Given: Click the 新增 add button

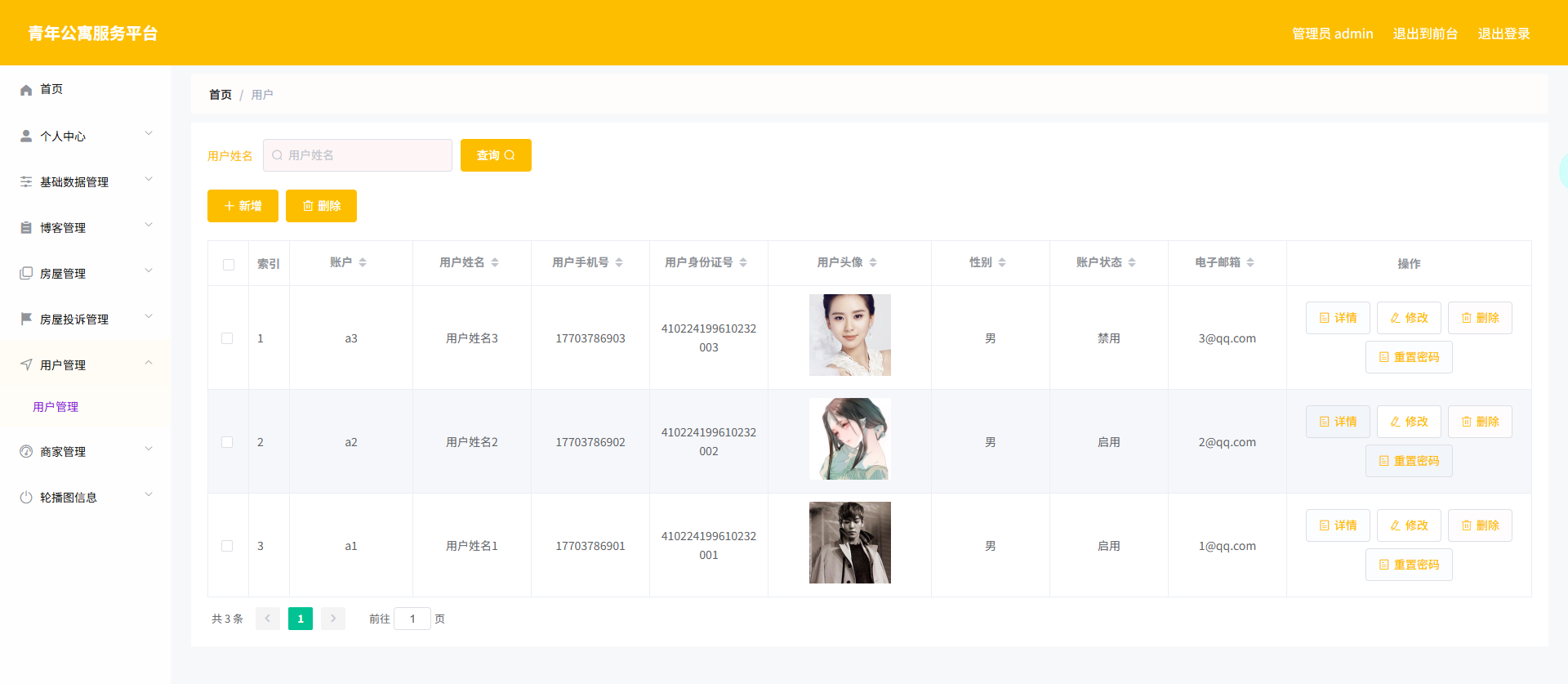Looking at the screenshot, I should pos(243,206).
